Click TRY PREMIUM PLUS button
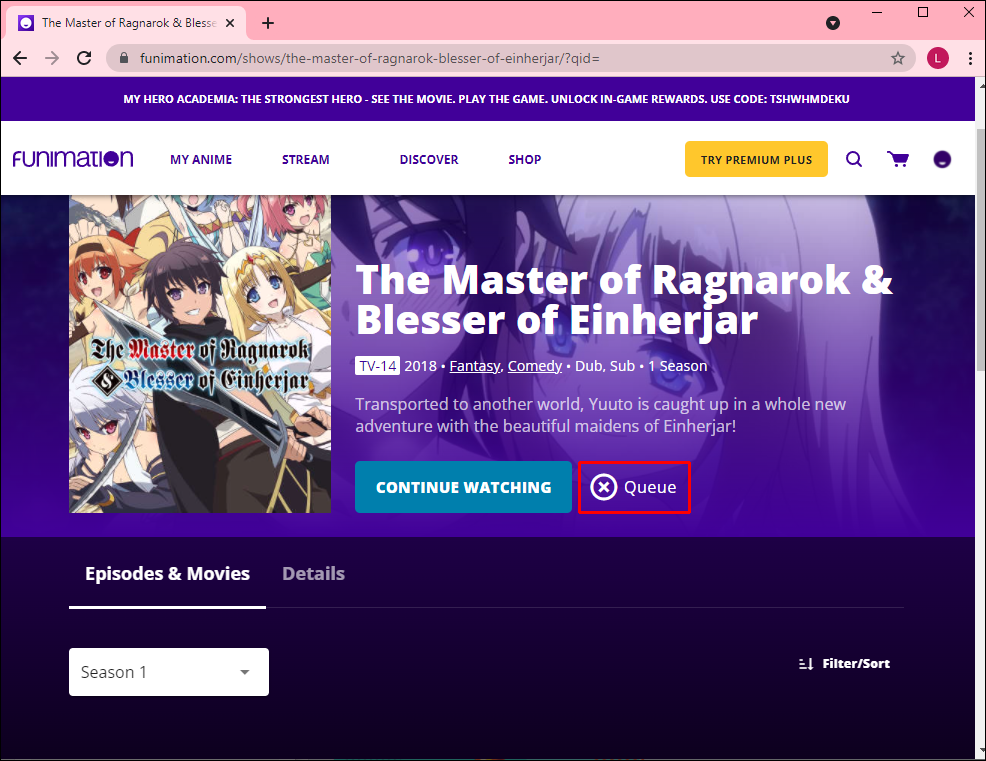986x761 pixels. click(x=756, y=160)
